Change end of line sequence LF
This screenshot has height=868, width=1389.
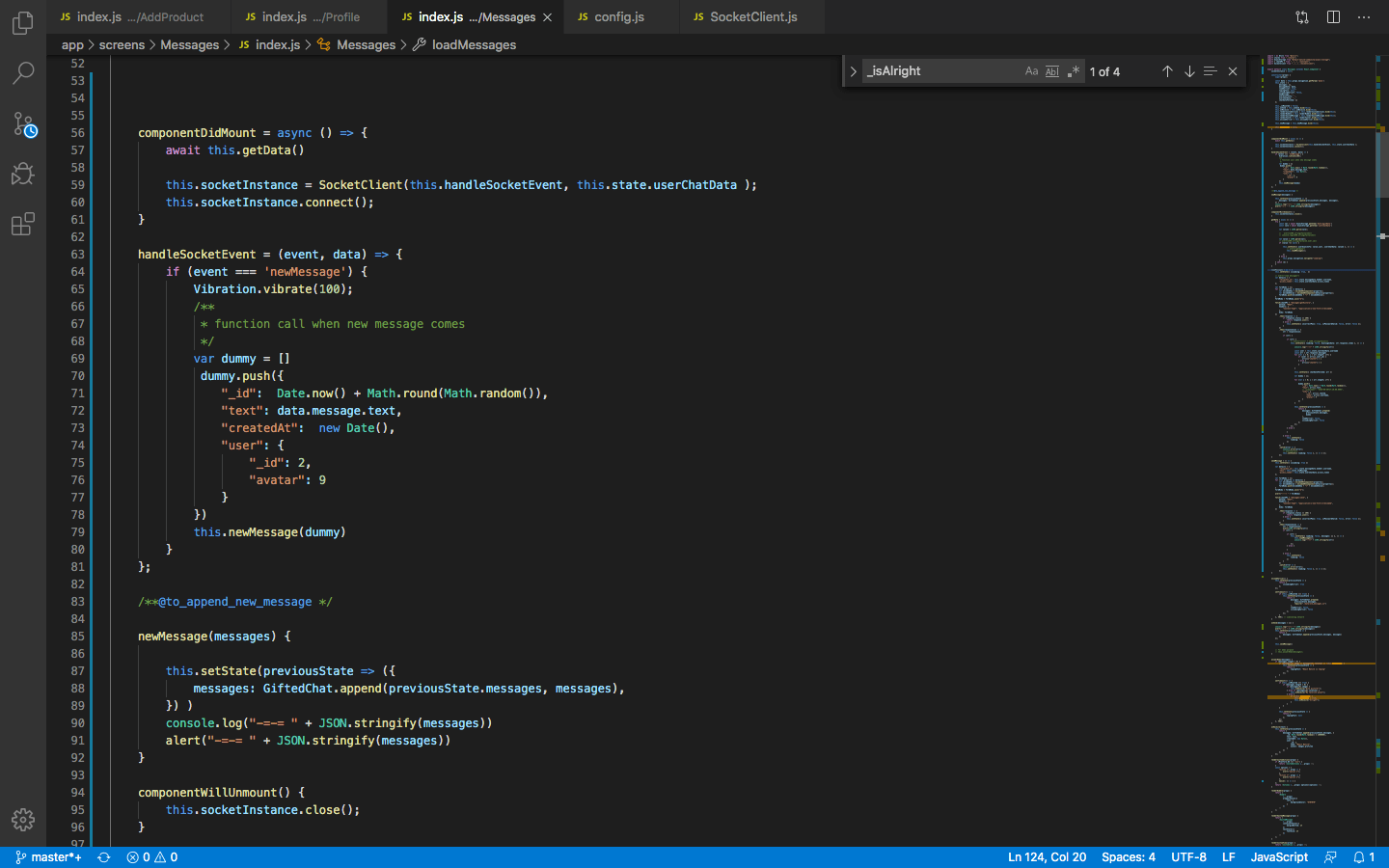click(x=1228, y=857)
